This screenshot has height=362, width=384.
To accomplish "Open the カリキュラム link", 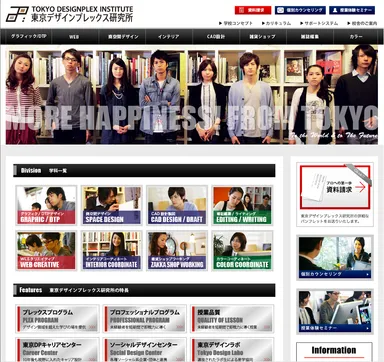I will point(276,23).
